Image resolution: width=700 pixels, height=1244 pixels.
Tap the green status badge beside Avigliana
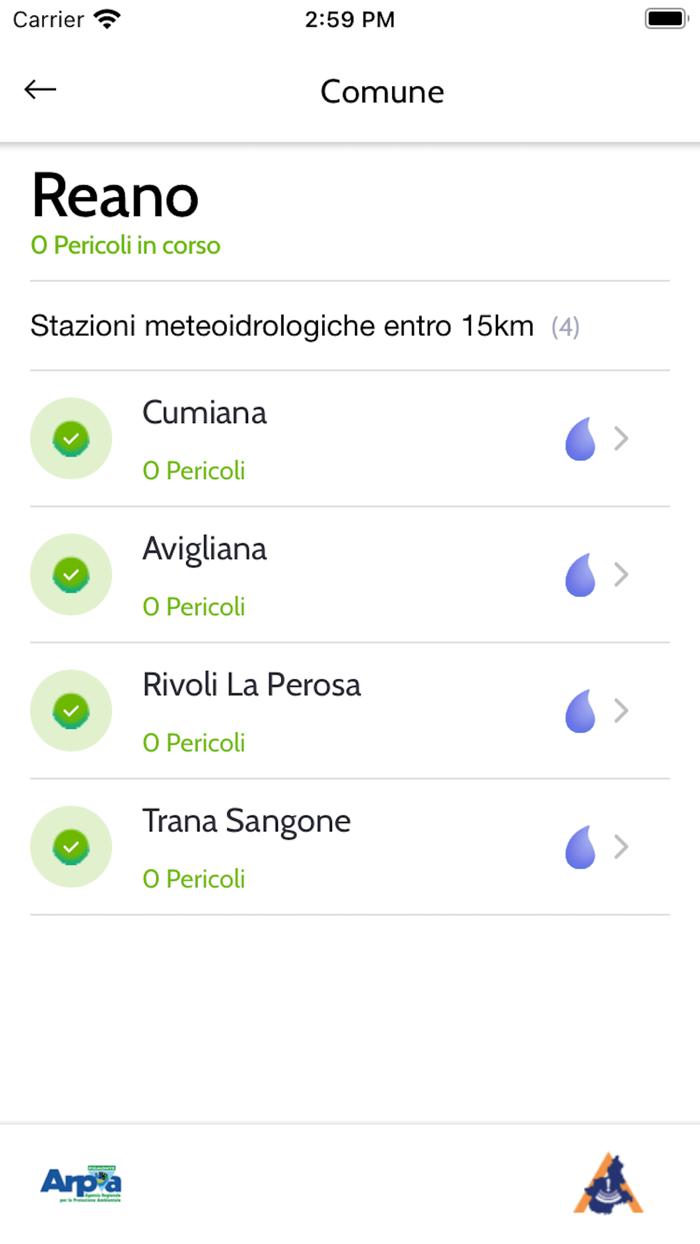pyautogui.click(x=71, y=574)
